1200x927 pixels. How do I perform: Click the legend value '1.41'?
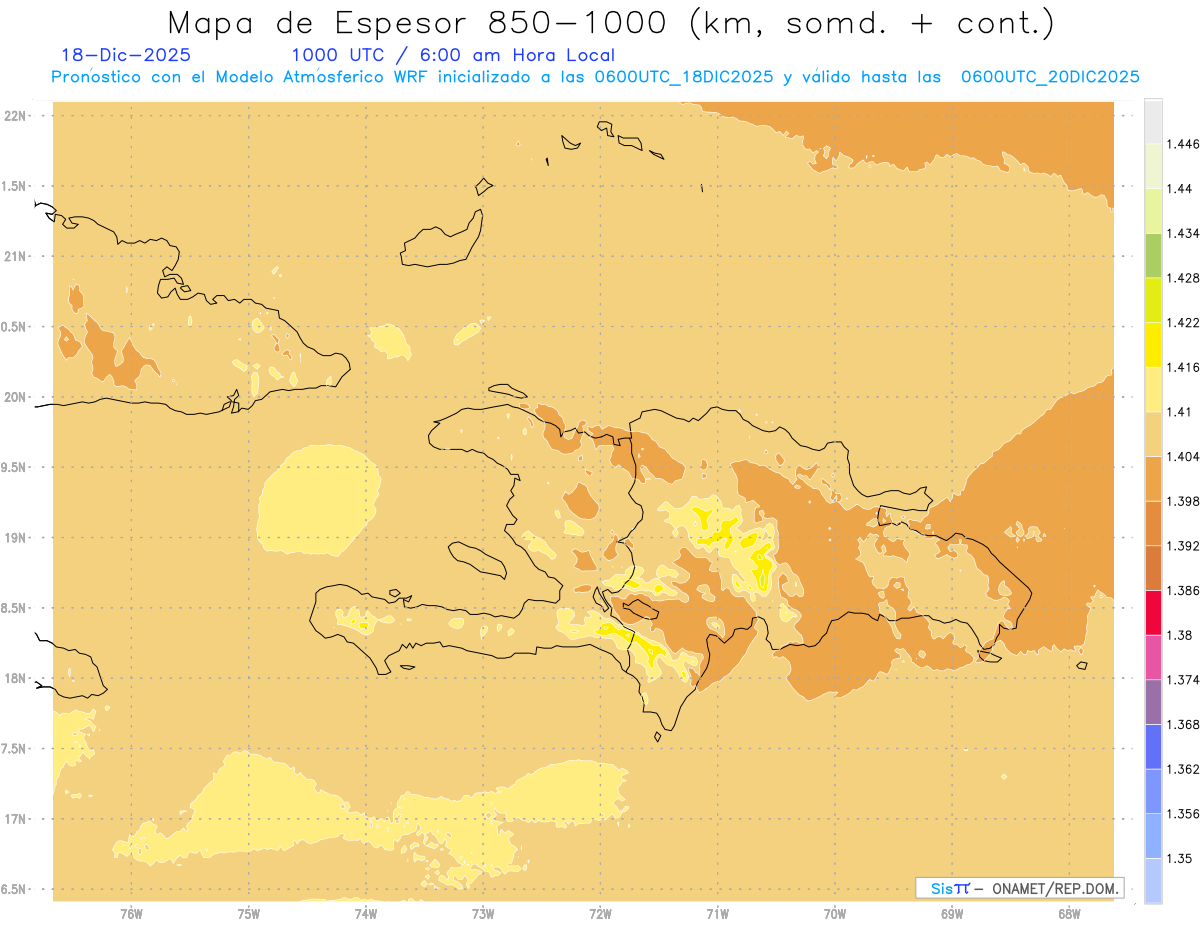1179,412
